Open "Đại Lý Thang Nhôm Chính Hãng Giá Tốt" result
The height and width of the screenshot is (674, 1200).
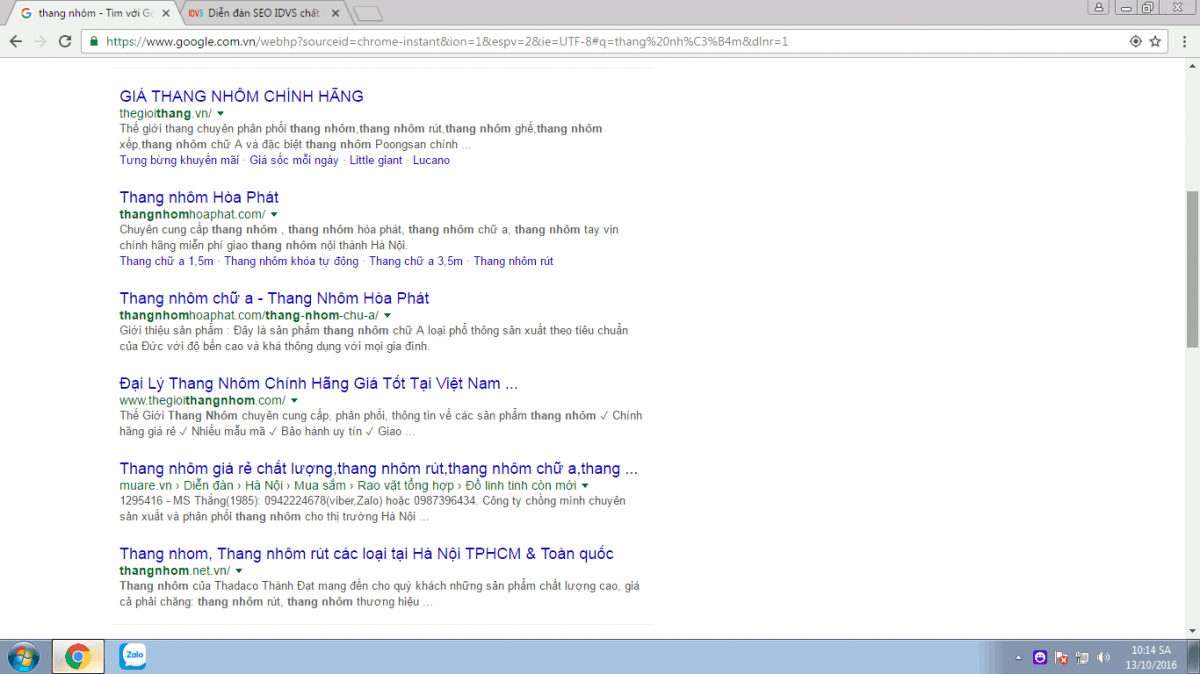pyautogui.click(x=318, y=383)
